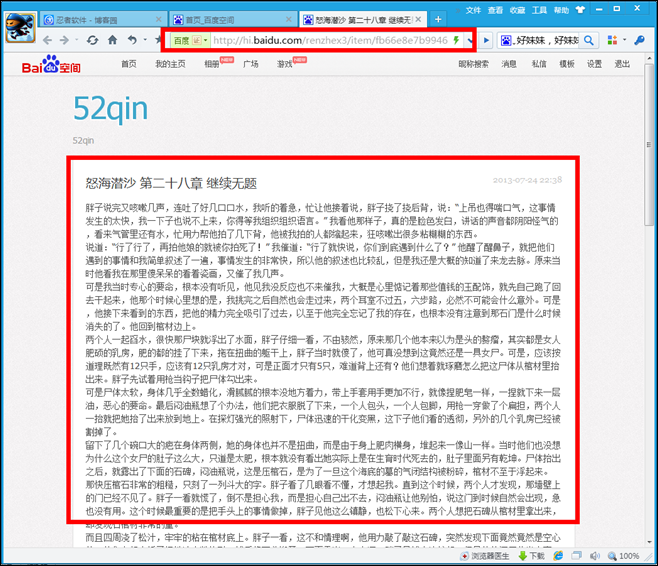Image resolution: width=658 pixels, height=566 pixels.
Task: Click the IE engine mode icon
Action: (558, 556)
